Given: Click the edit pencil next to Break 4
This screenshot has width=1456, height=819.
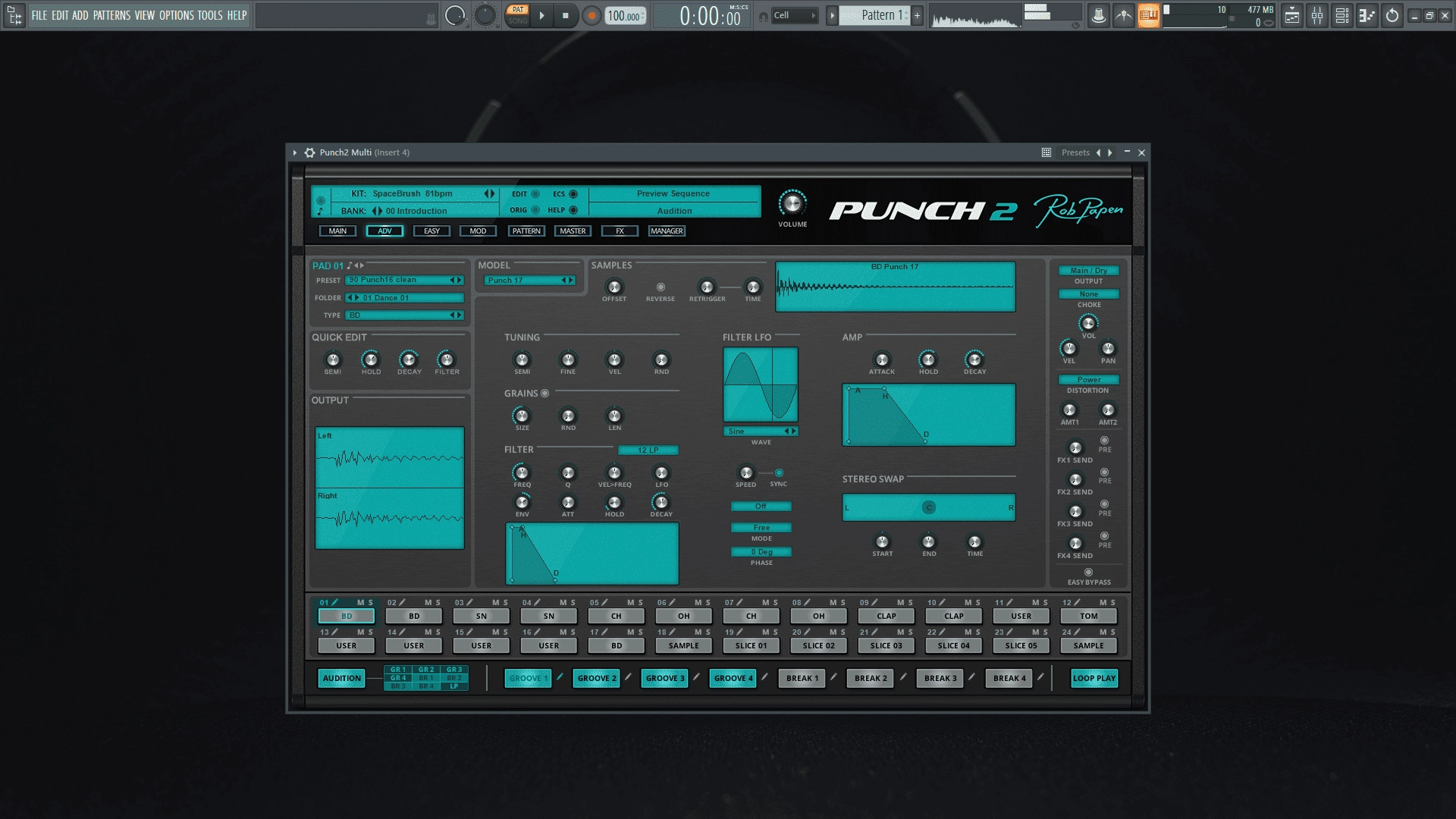Looking at the screenshot, I should [1040, 677].
